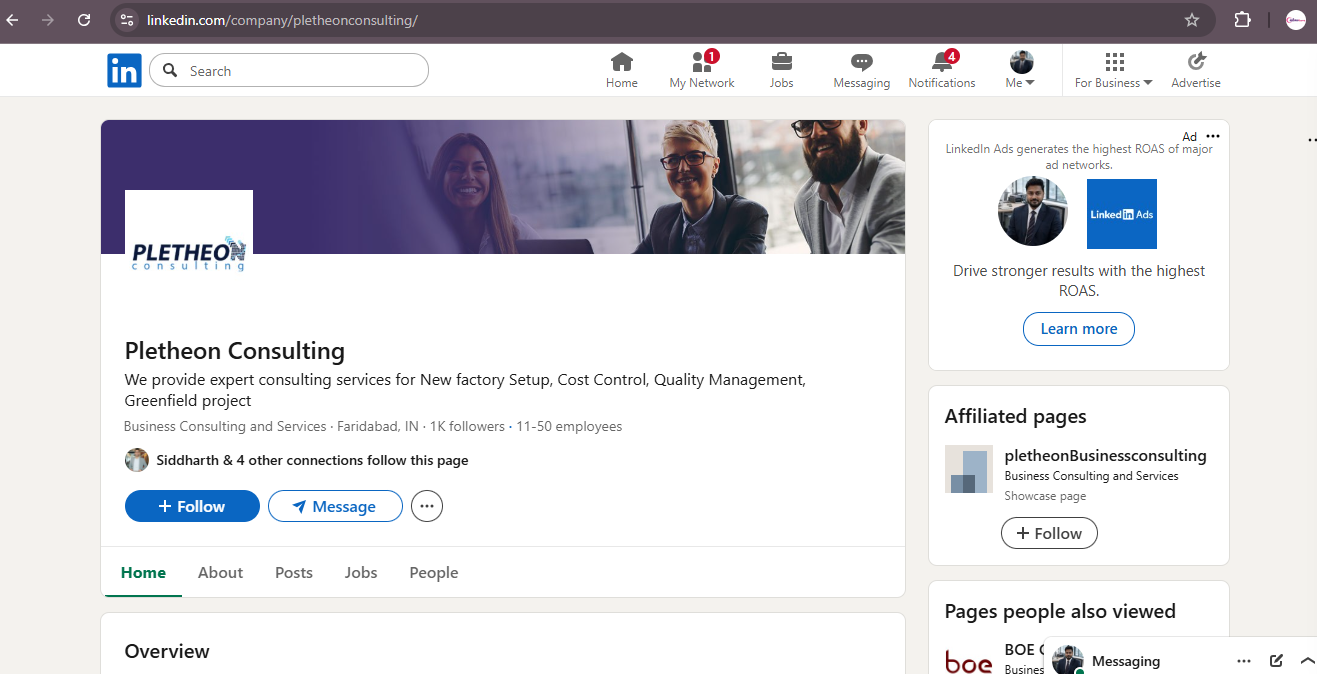Click the 11-50 employees link
This screenshot has width=1317, height=674.
[x=569, y=426]
